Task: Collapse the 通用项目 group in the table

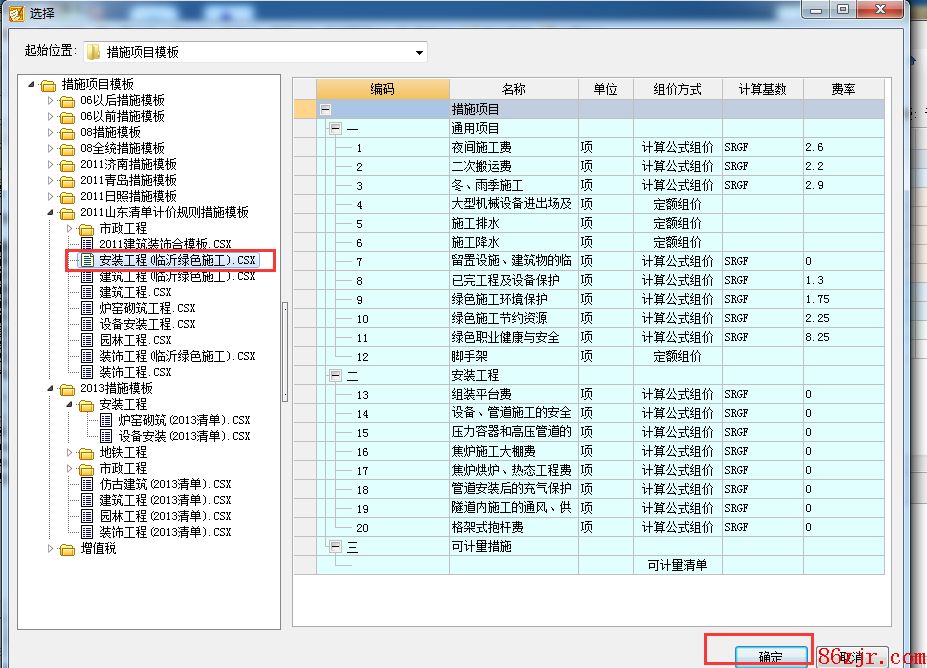Action: [335, 129]
